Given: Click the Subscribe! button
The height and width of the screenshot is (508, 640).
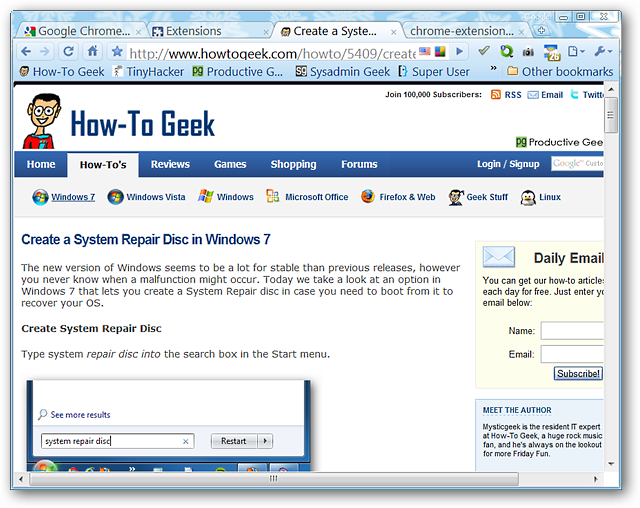Looking at the screenshot, I should point(578,374).
